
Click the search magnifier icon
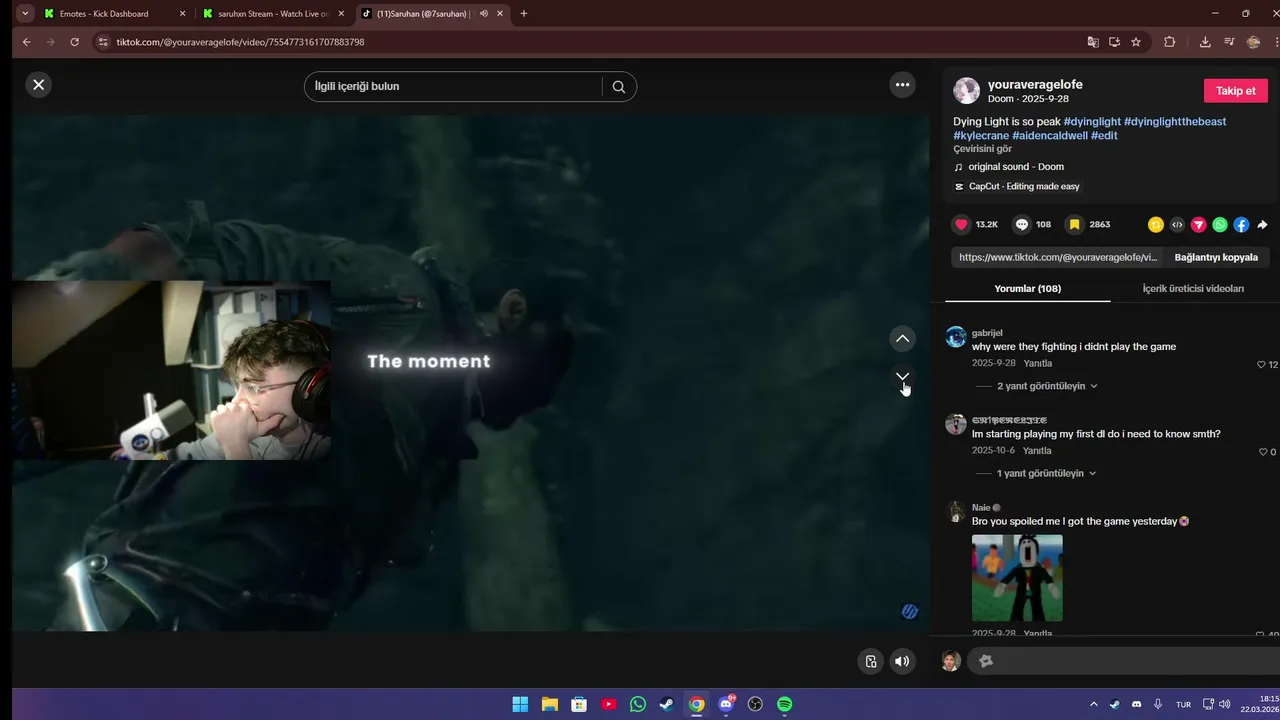point(619,87)
